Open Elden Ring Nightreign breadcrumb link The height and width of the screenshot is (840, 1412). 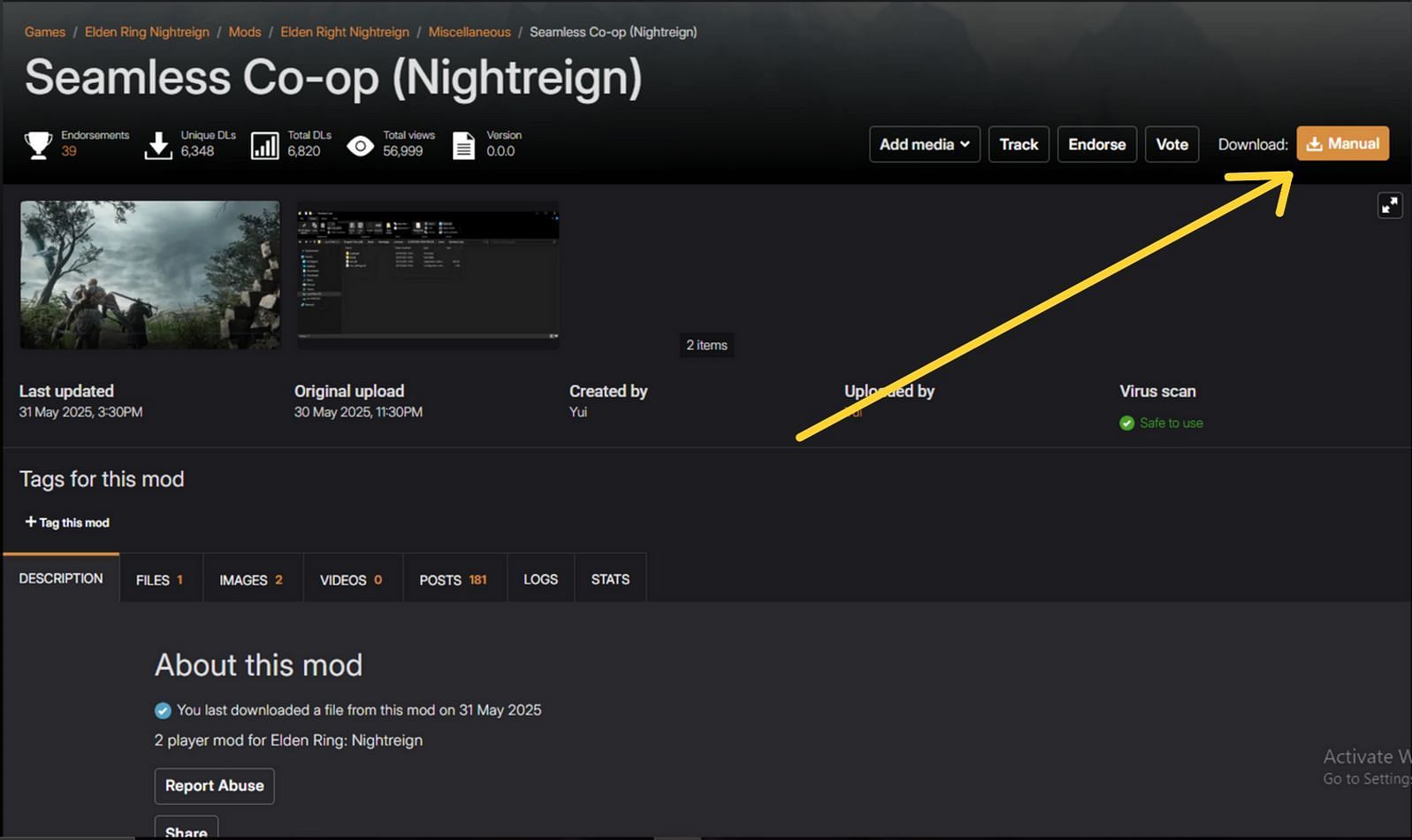(x=147, y=32)
